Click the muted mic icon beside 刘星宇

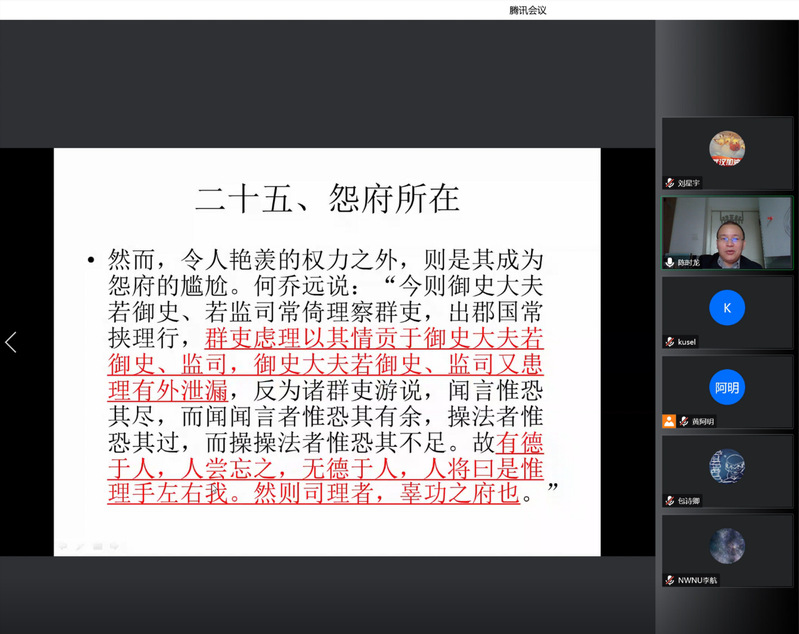(670, 183)
